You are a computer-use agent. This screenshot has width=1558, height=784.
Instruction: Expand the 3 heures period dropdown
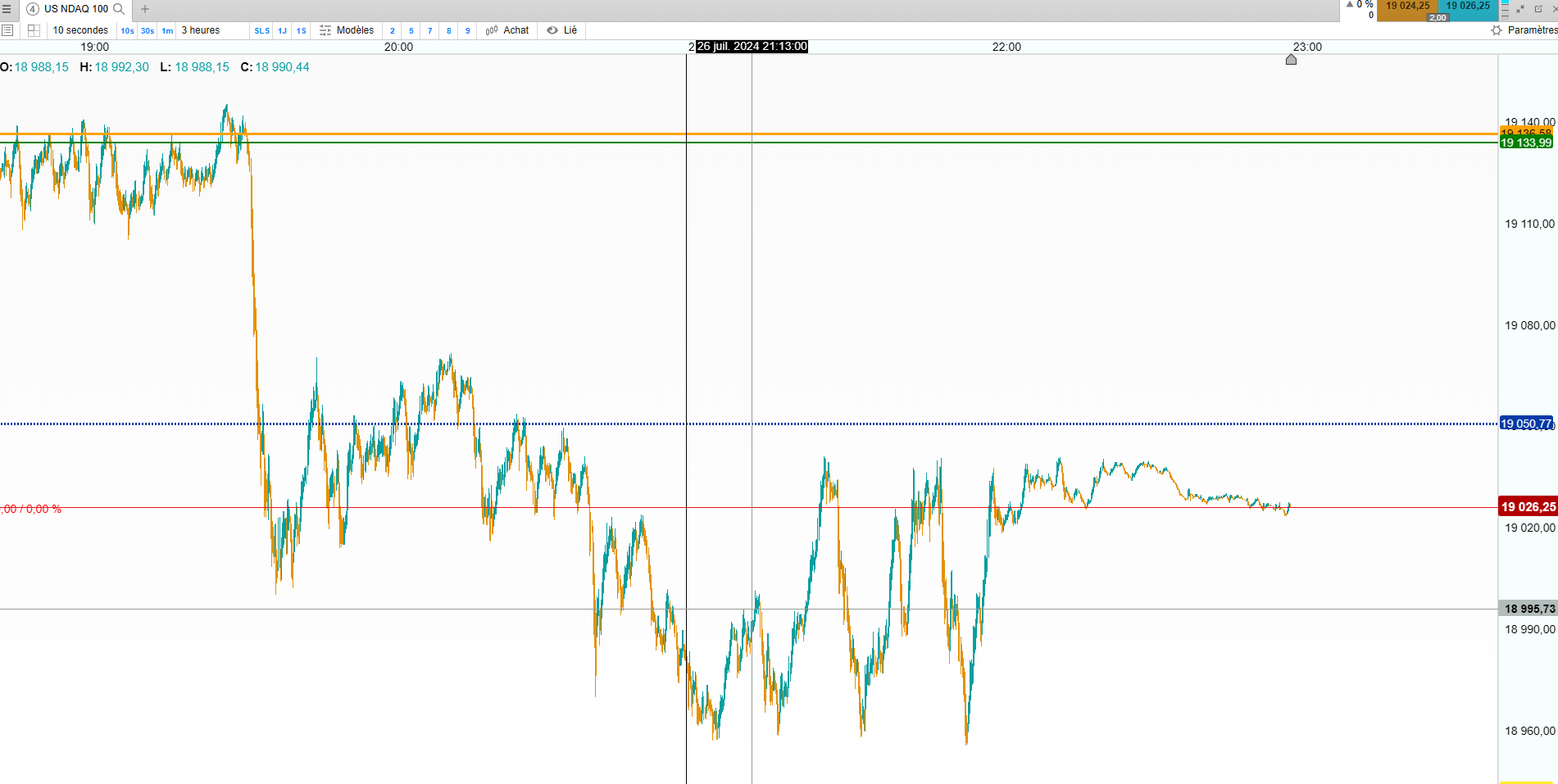[x=201, y=30]
